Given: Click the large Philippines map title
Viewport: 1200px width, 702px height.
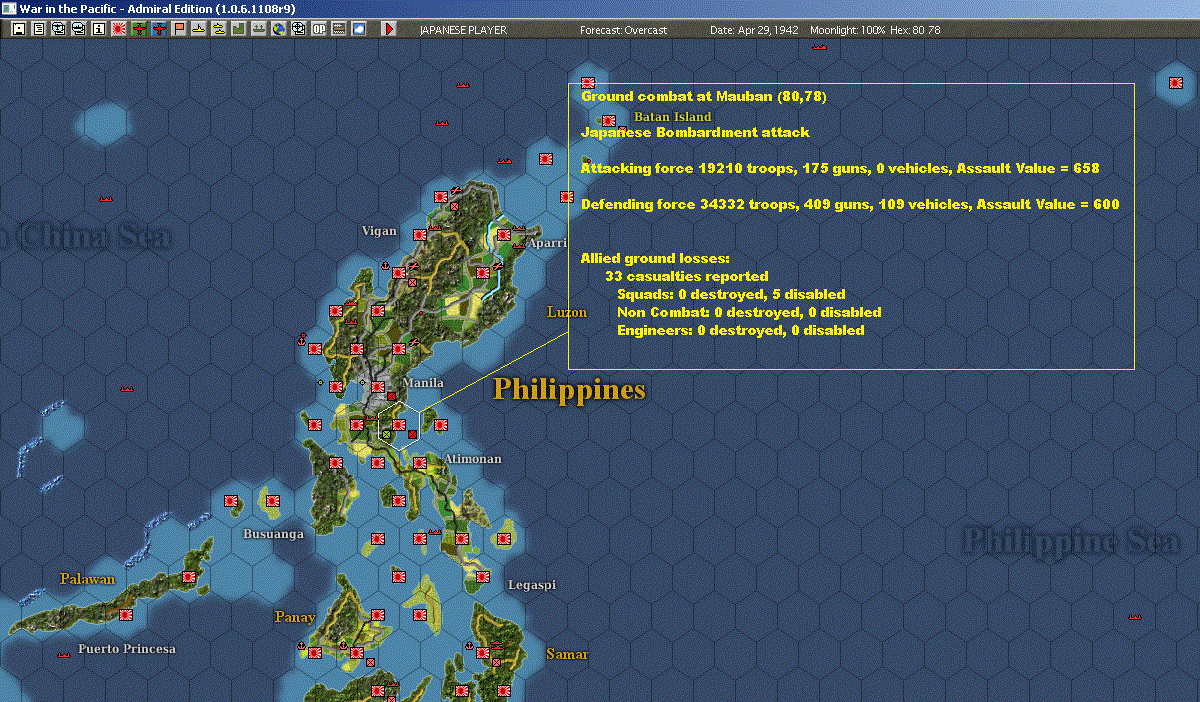Looking at the screenshot, I should click(569, 389).
